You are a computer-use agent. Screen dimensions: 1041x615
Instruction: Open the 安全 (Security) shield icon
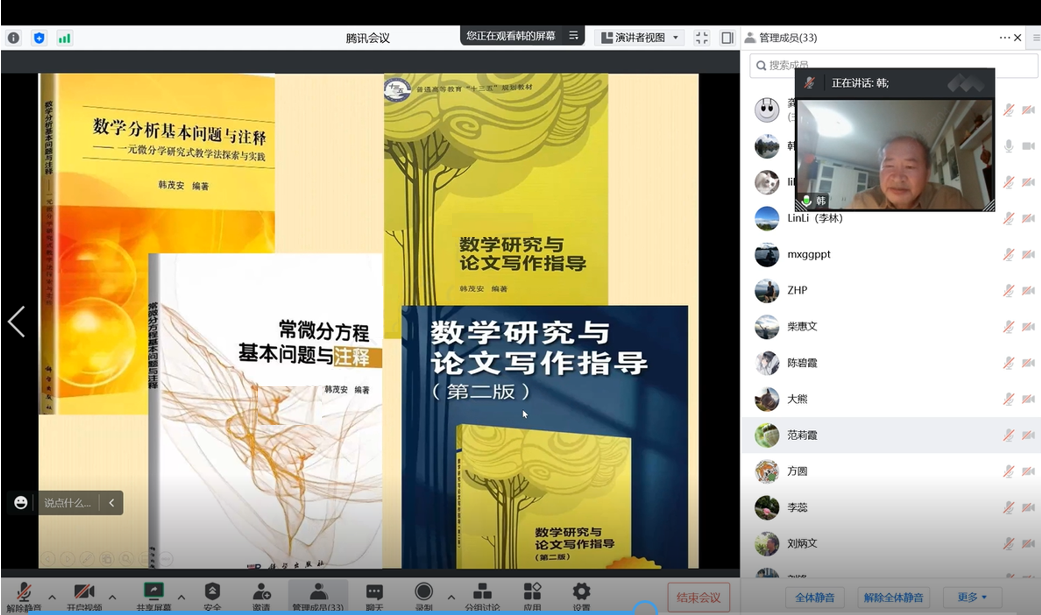(x=212, y=593)
